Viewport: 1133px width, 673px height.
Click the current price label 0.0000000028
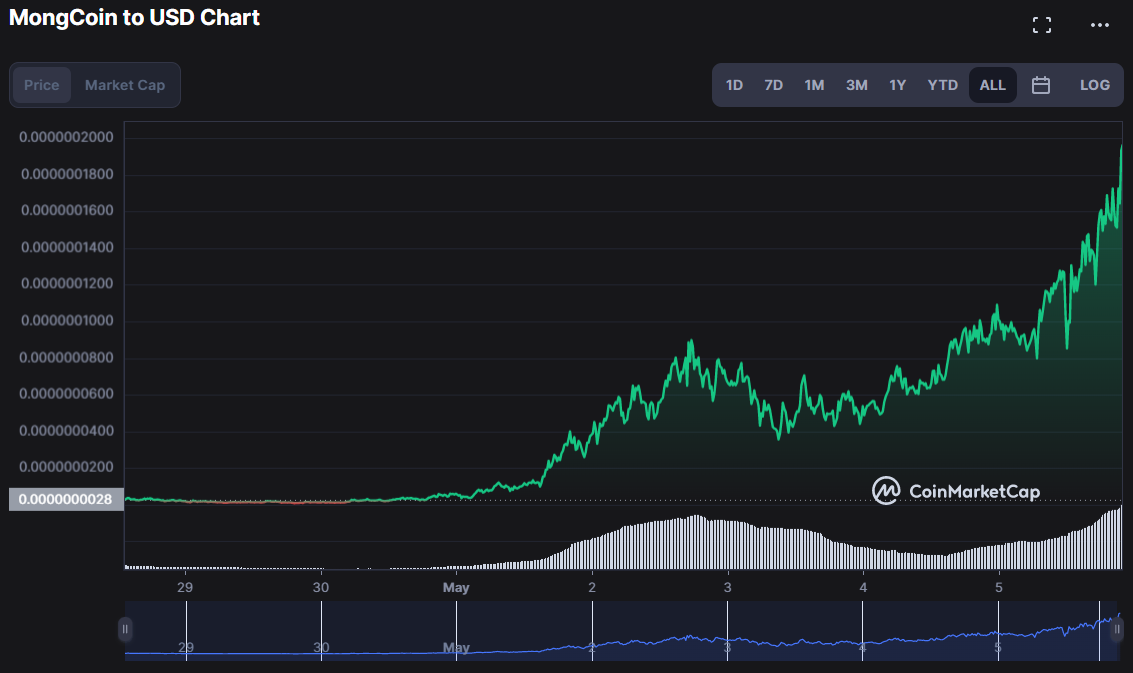pos(66,499)
